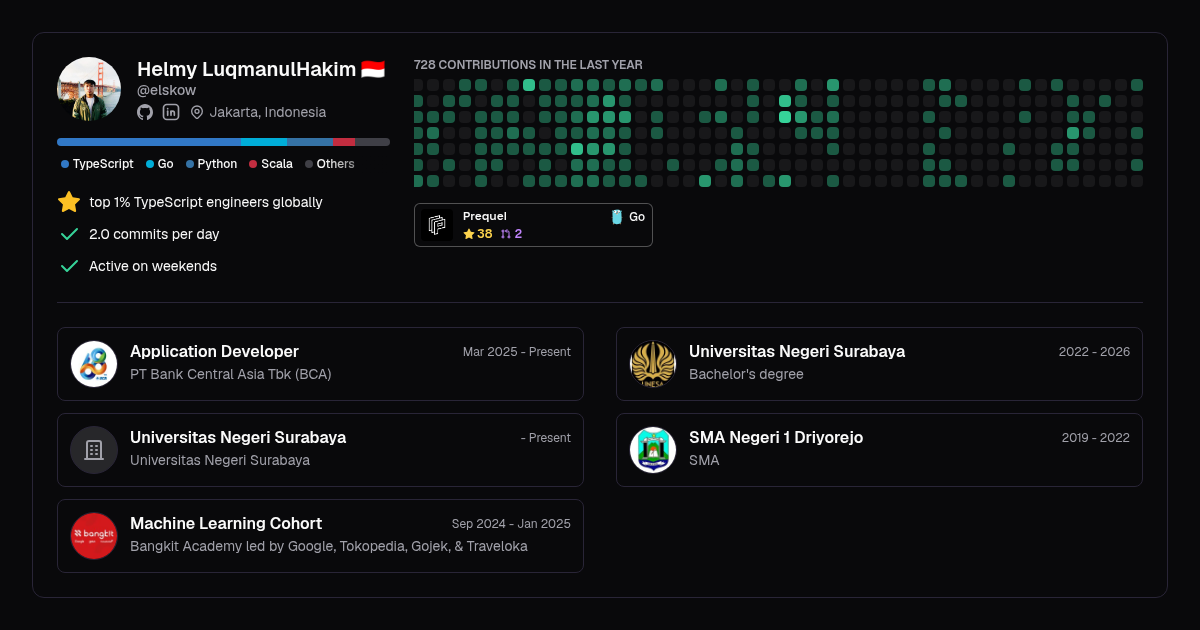Click the fork icon on Prequel card
This screenshot has height=630, width=1200.
[505, 234]
